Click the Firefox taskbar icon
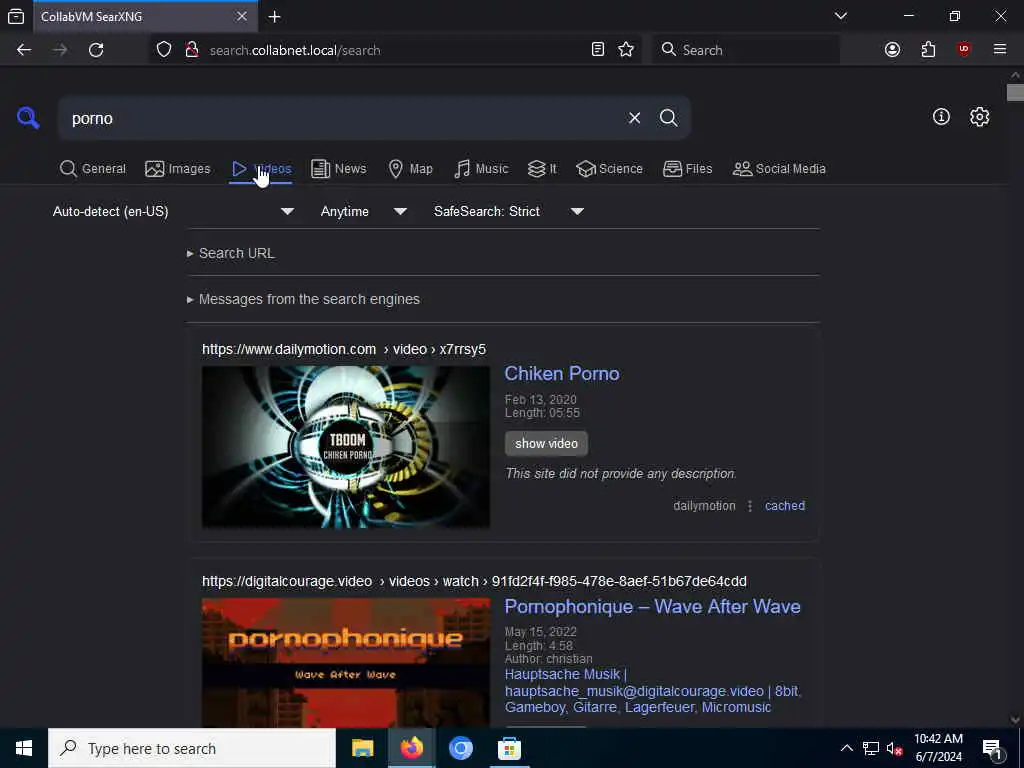 pos(411,748)
